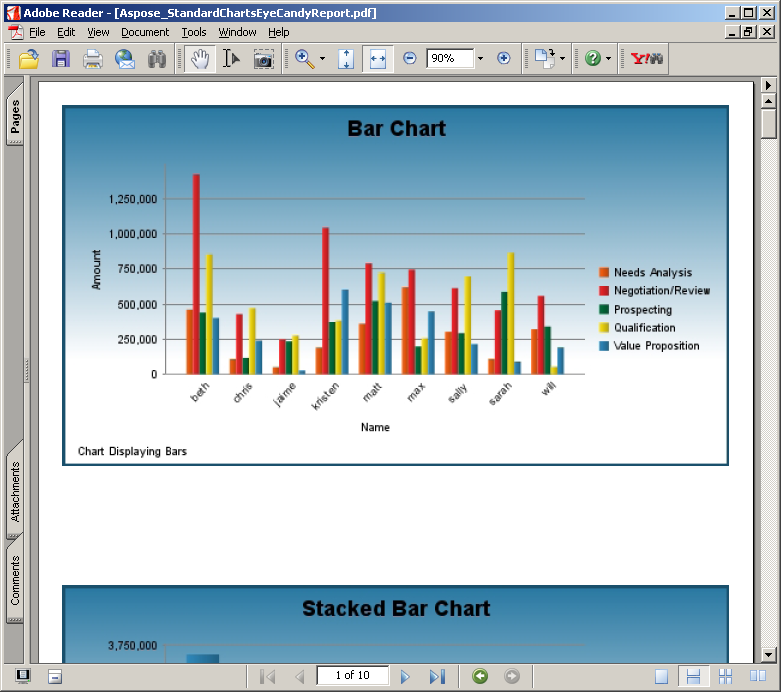This screenshot has height=692, width=781.
Task: Expand the Help icon dropdown arrow
Action: point(608,59)
